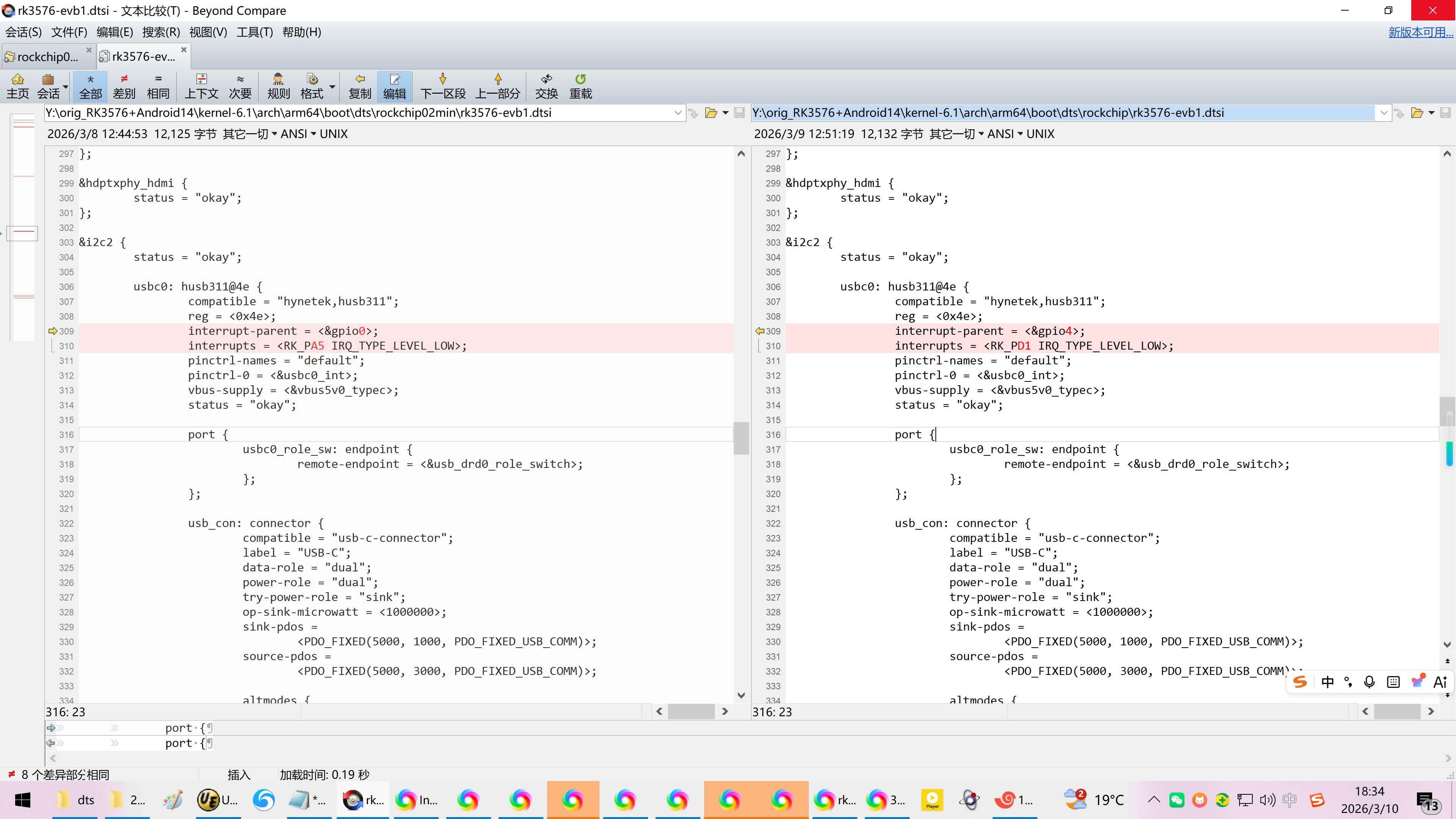This screenshot has width=1456, height=819.
Task: Switch to the rockchip0... session tab
Action: tap(47, 56)
